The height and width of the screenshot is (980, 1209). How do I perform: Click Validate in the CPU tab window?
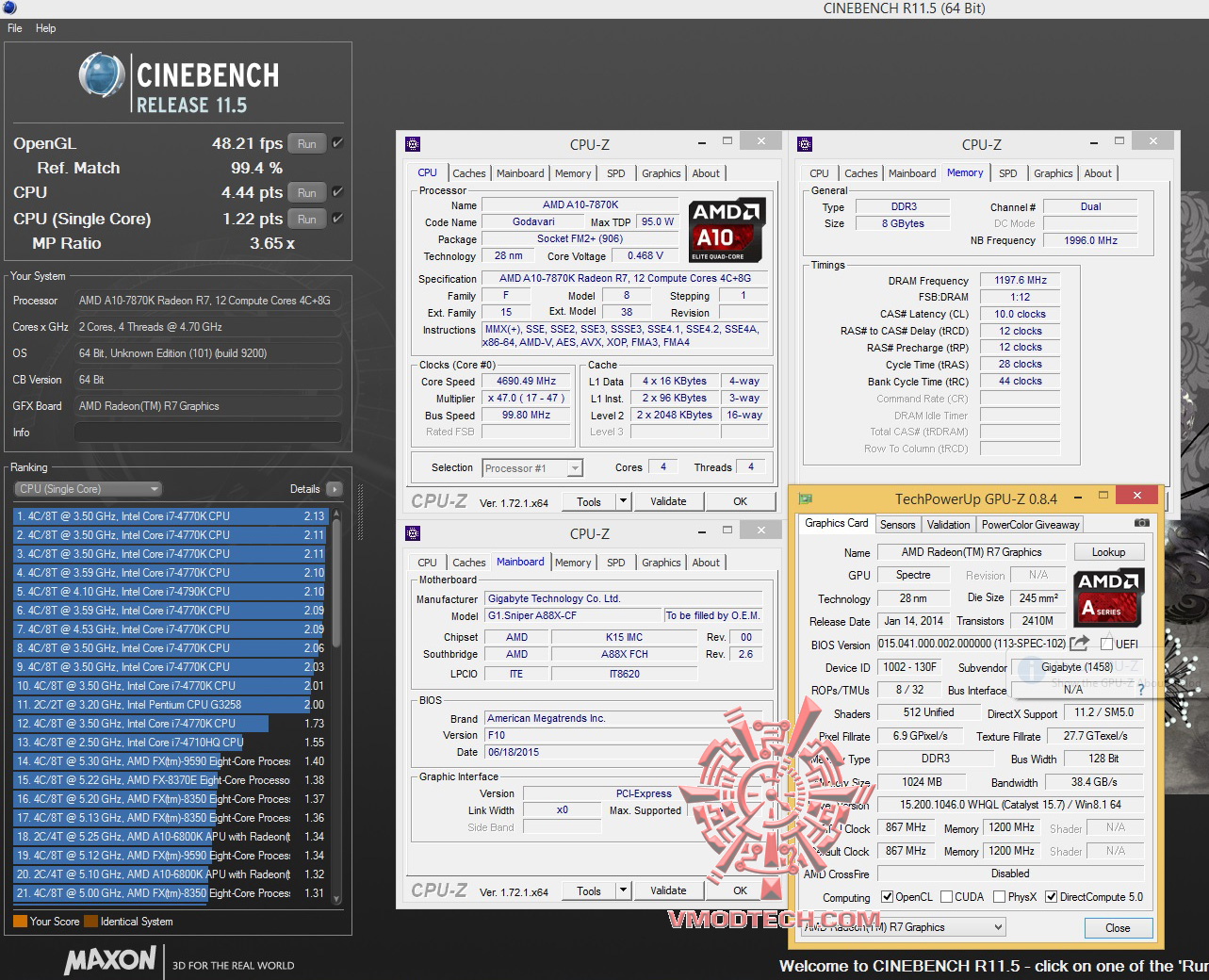(668, 501)
